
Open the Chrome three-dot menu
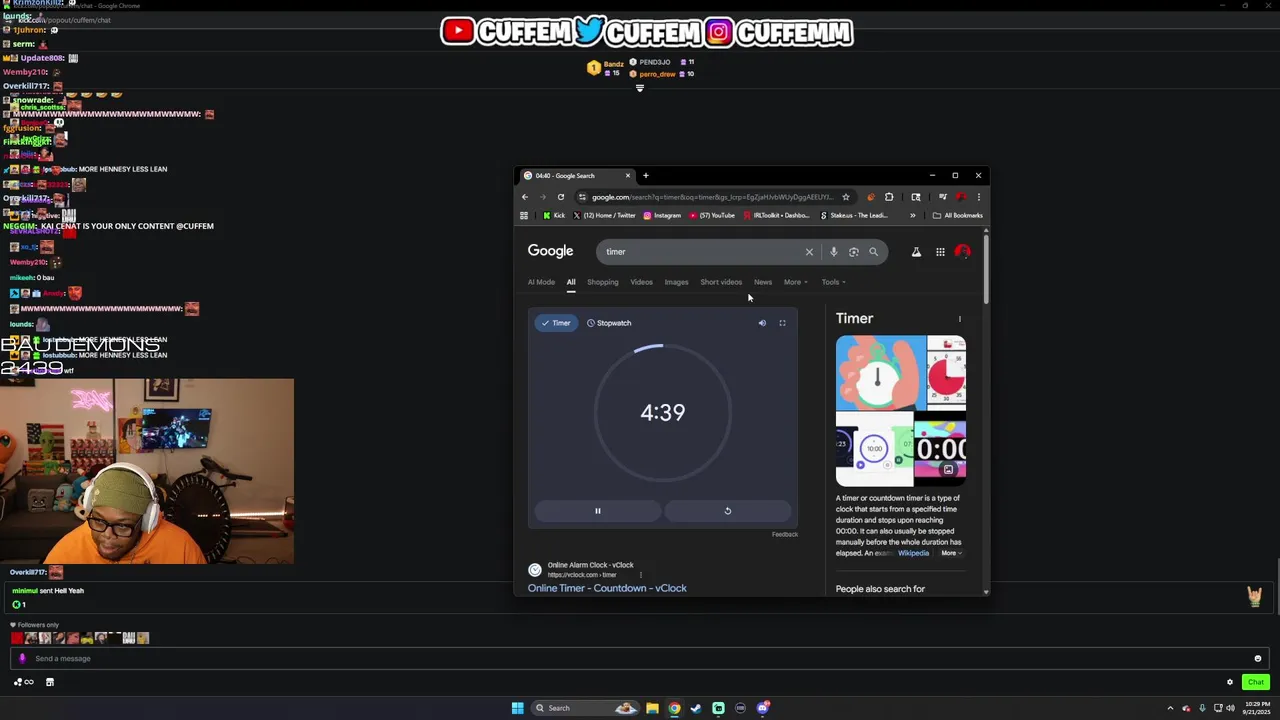[978, 197]
